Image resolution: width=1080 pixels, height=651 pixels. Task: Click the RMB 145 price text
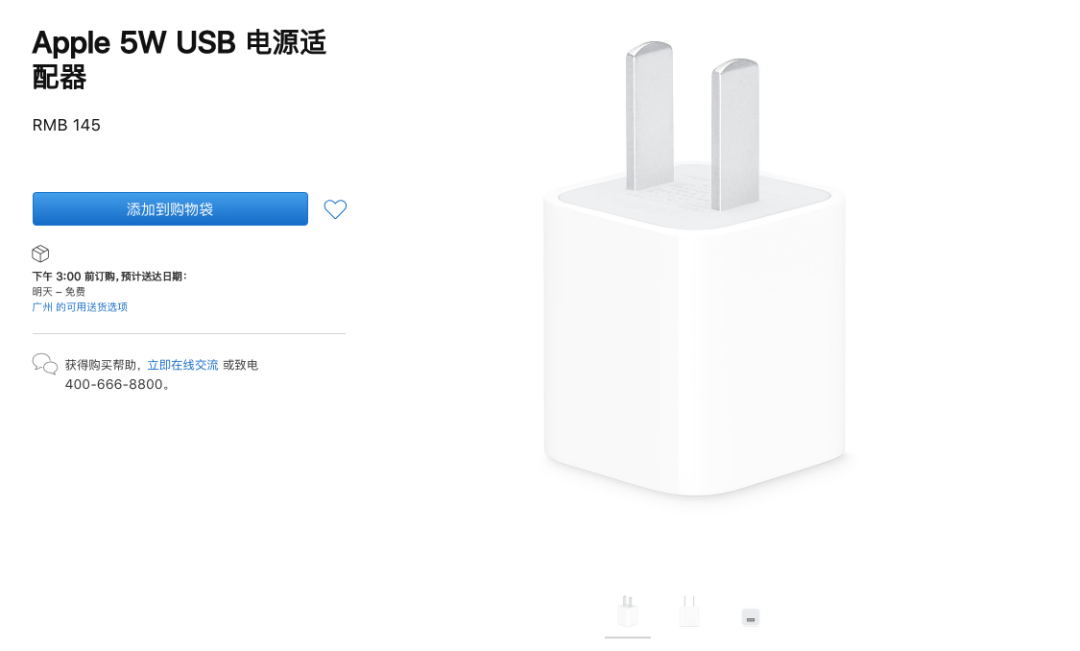point(67,125)
